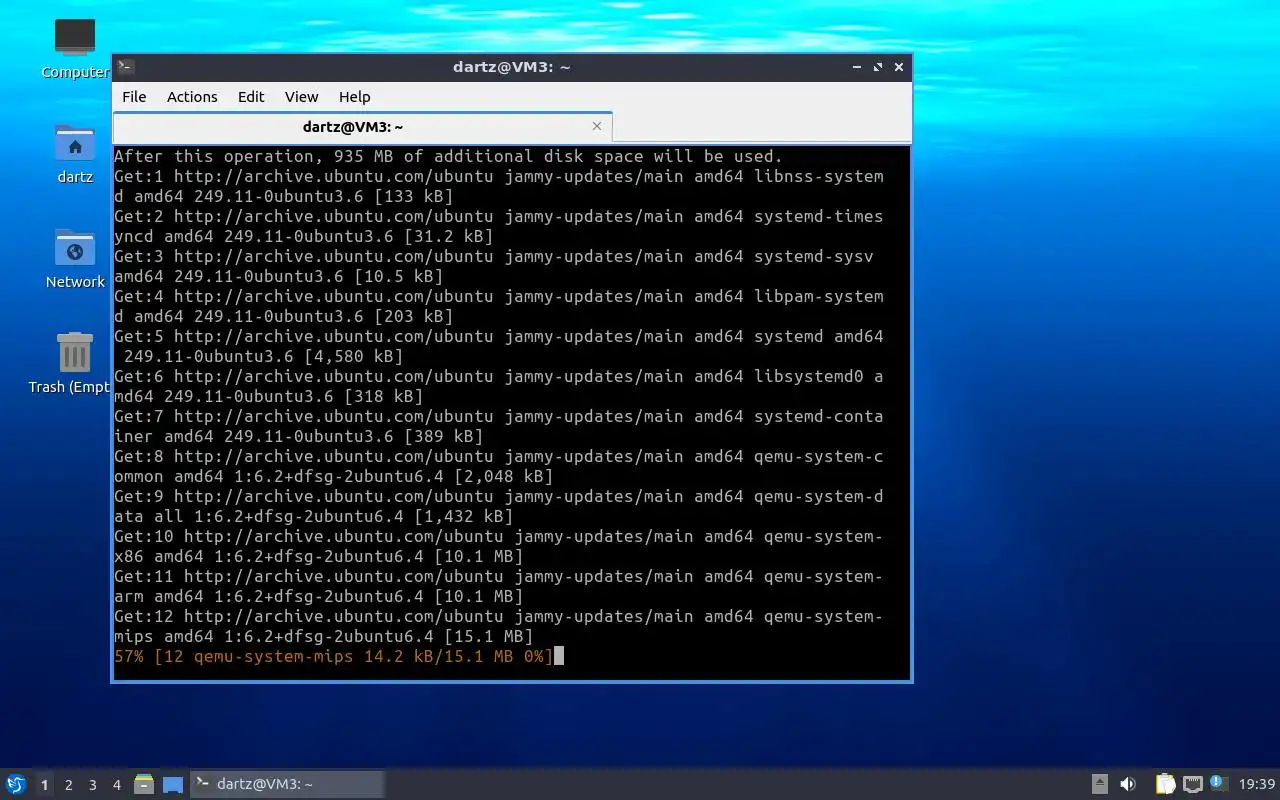Open the Actions menu

pyautogui.click(x=192, y=97)
